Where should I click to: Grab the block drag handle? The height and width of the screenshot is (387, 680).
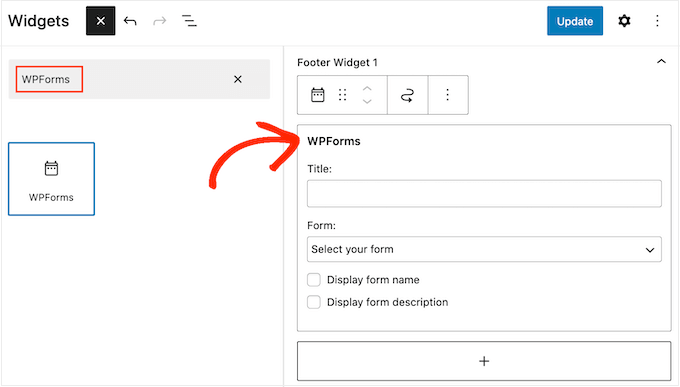tap(343, 95)
